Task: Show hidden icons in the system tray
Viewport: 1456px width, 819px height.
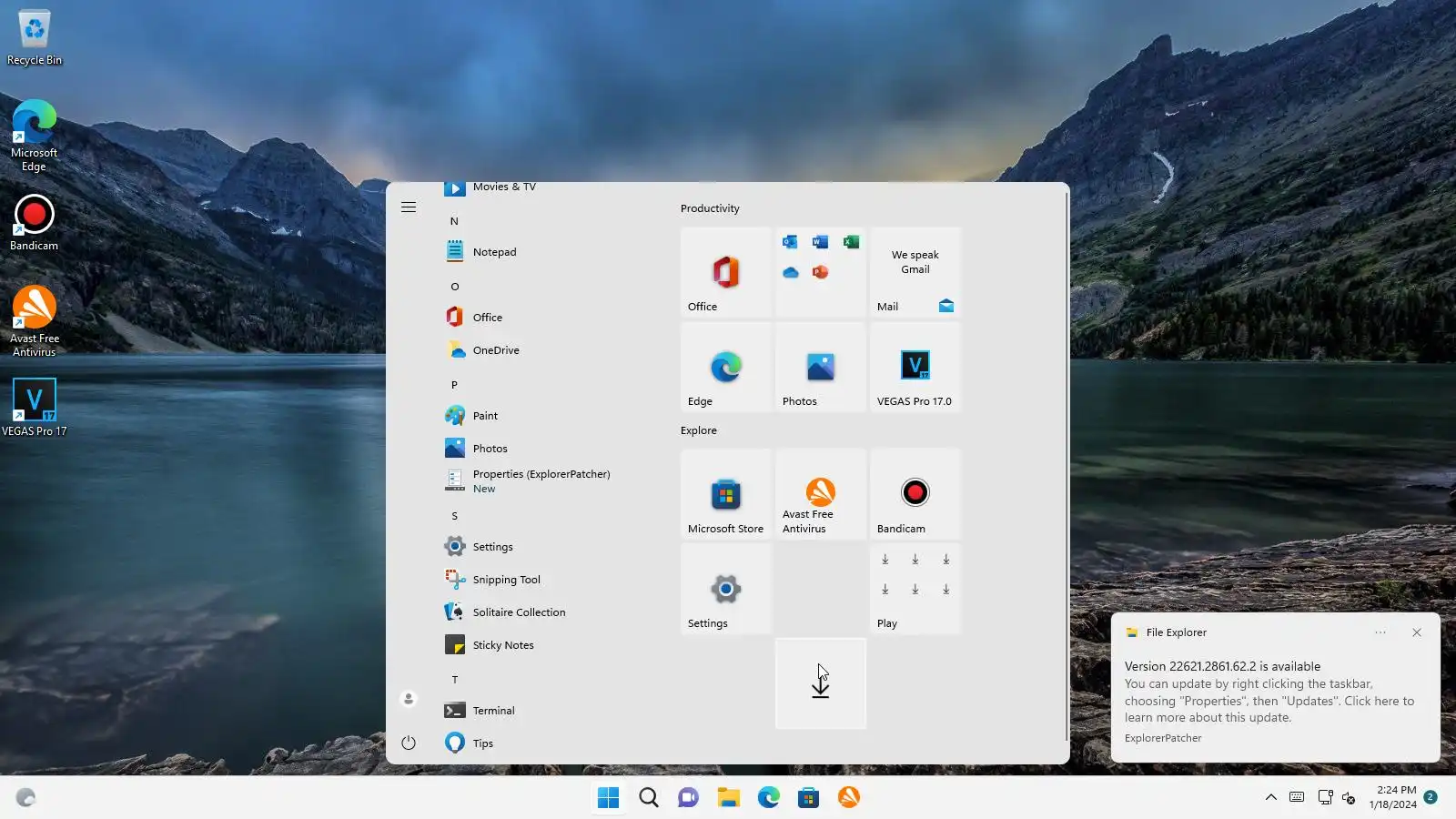Action: click(x=1271, y=798)
